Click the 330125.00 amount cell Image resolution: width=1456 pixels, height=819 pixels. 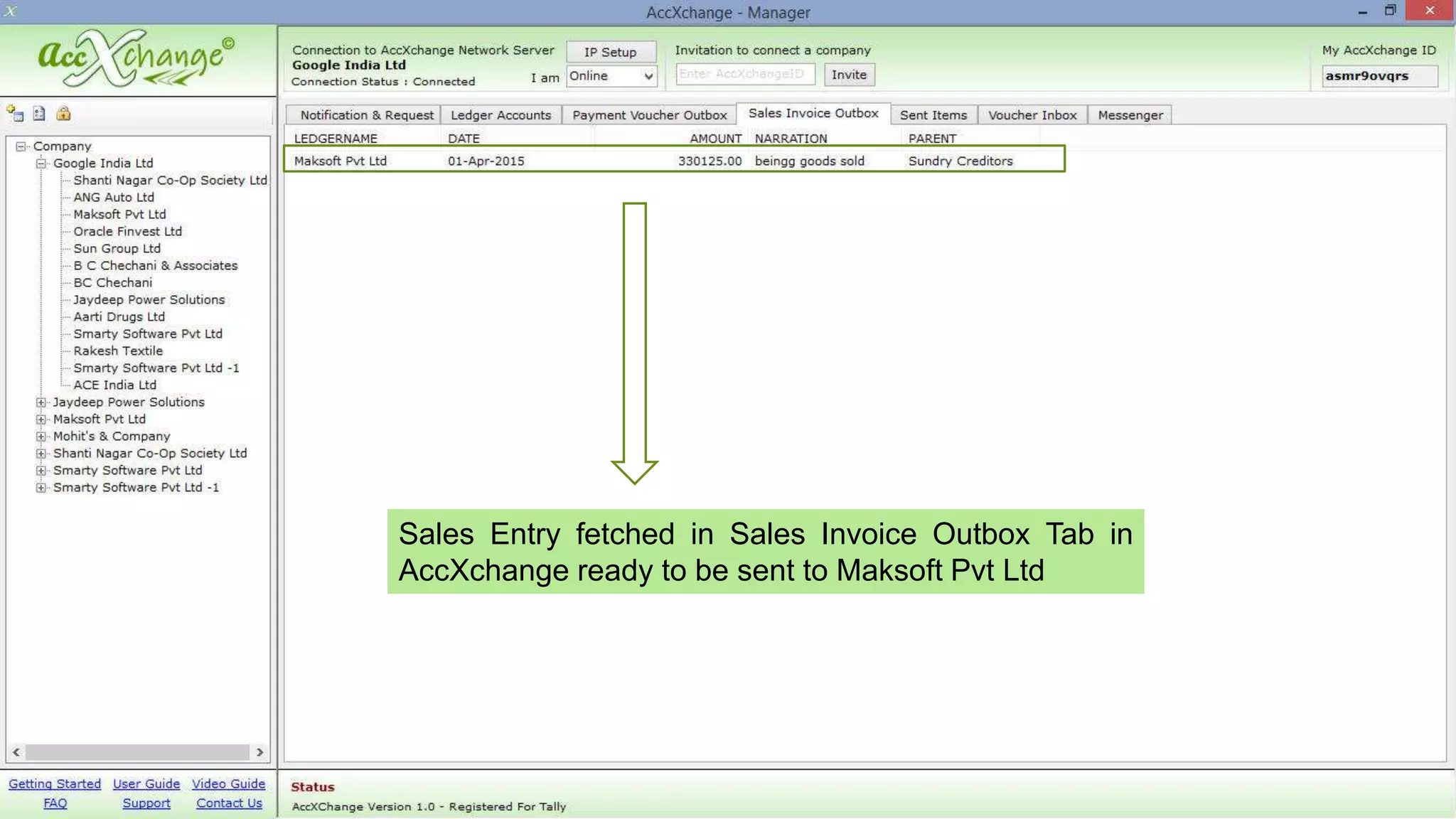click(710, 161)
